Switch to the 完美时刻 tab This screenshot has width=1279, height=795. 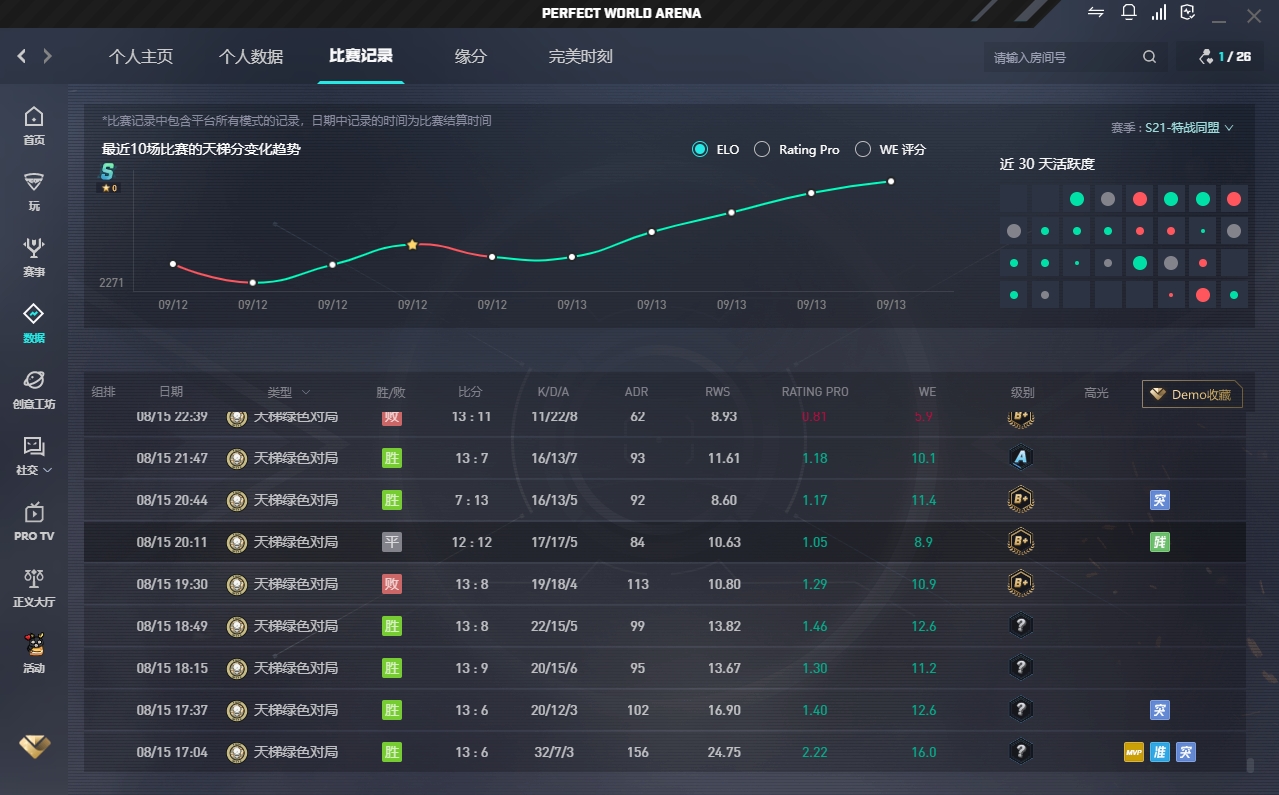(581, 57)
